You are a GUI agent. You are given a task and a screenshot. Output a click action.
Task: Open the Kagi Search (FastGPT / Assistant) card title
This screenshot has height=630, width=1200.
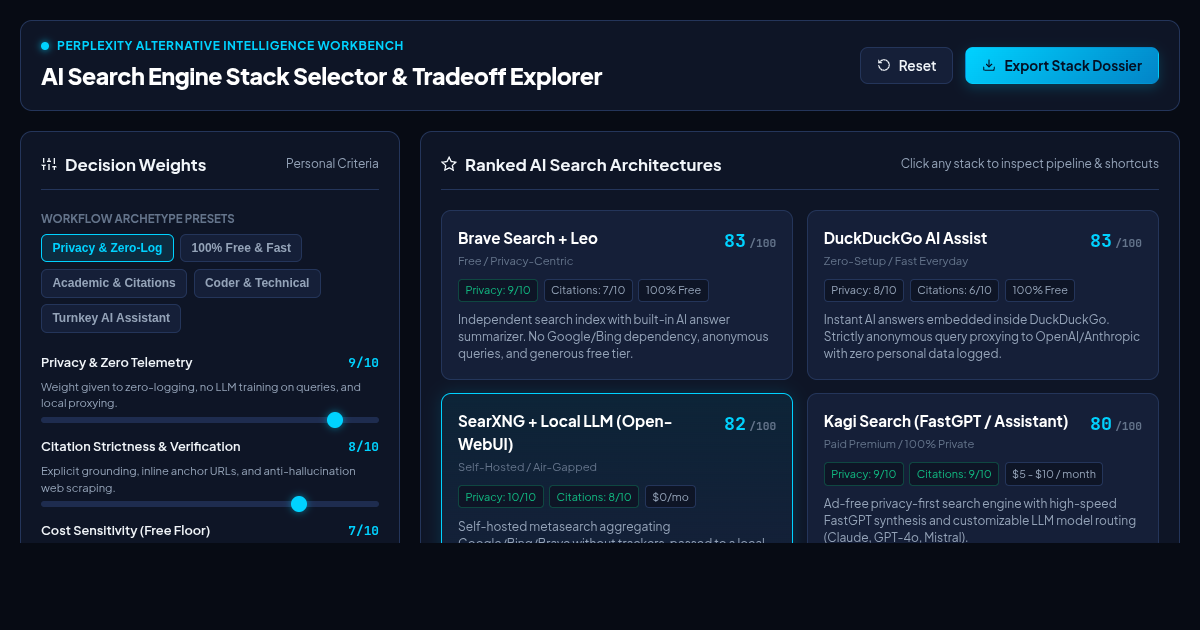[946, 421]
